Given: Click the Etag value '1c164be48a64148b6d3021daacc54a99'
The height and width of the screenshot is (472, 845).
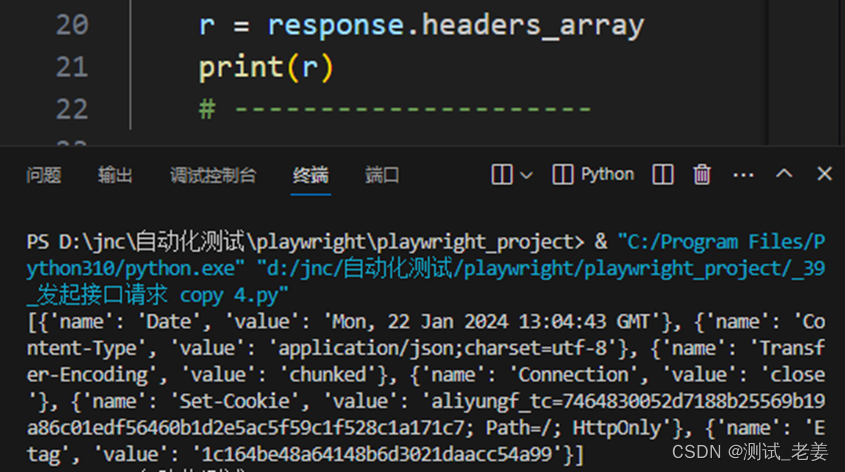Looking at the screenshot, I should 377,454.
